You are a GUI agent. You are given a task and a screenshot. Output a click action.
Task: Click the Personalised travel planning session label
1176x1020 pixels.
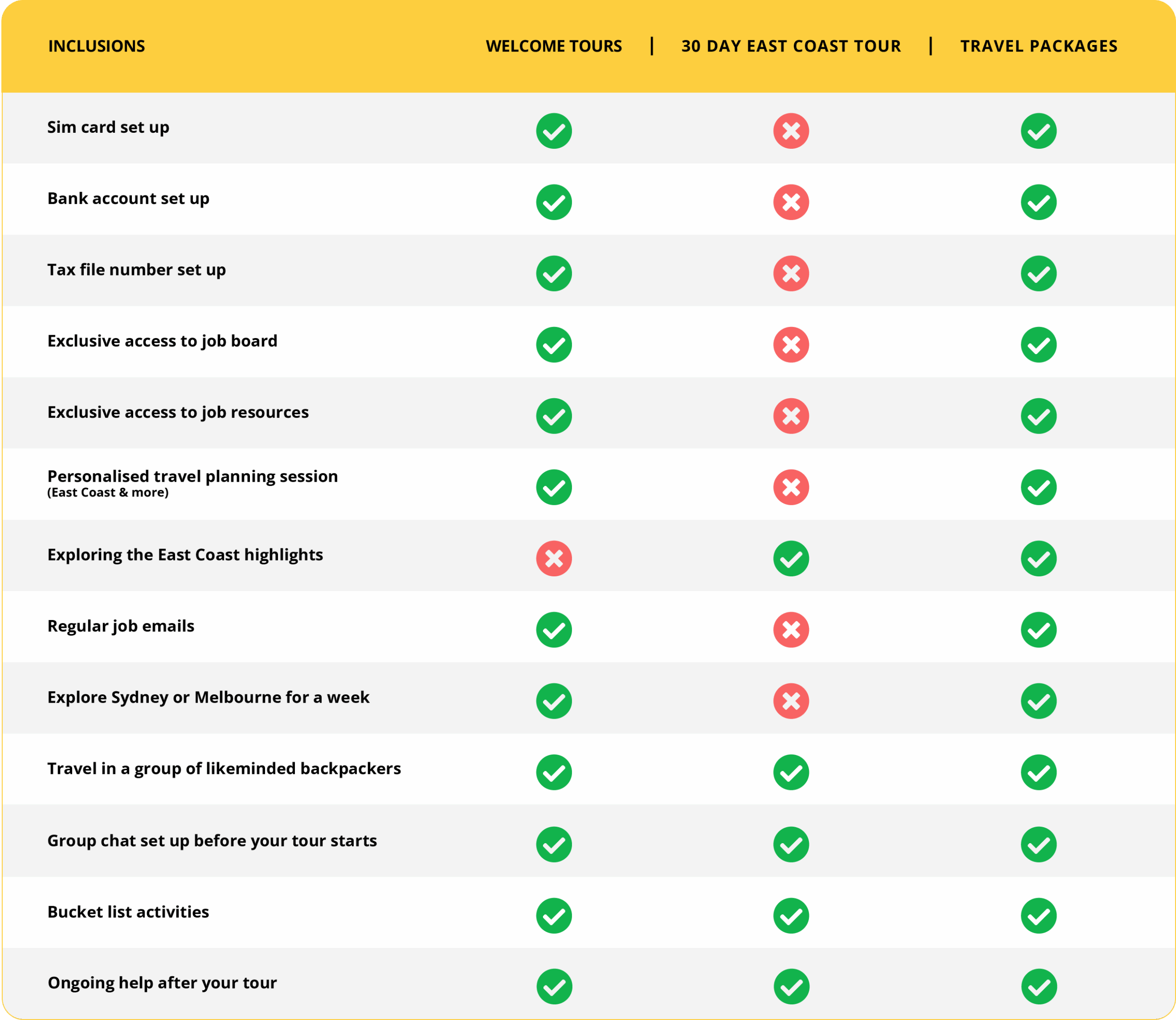(192, 476)
